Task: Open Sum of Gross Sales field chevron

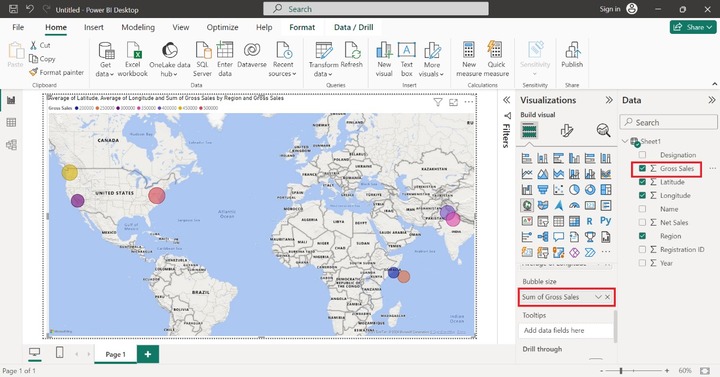Action: click(x=598, y=297)
